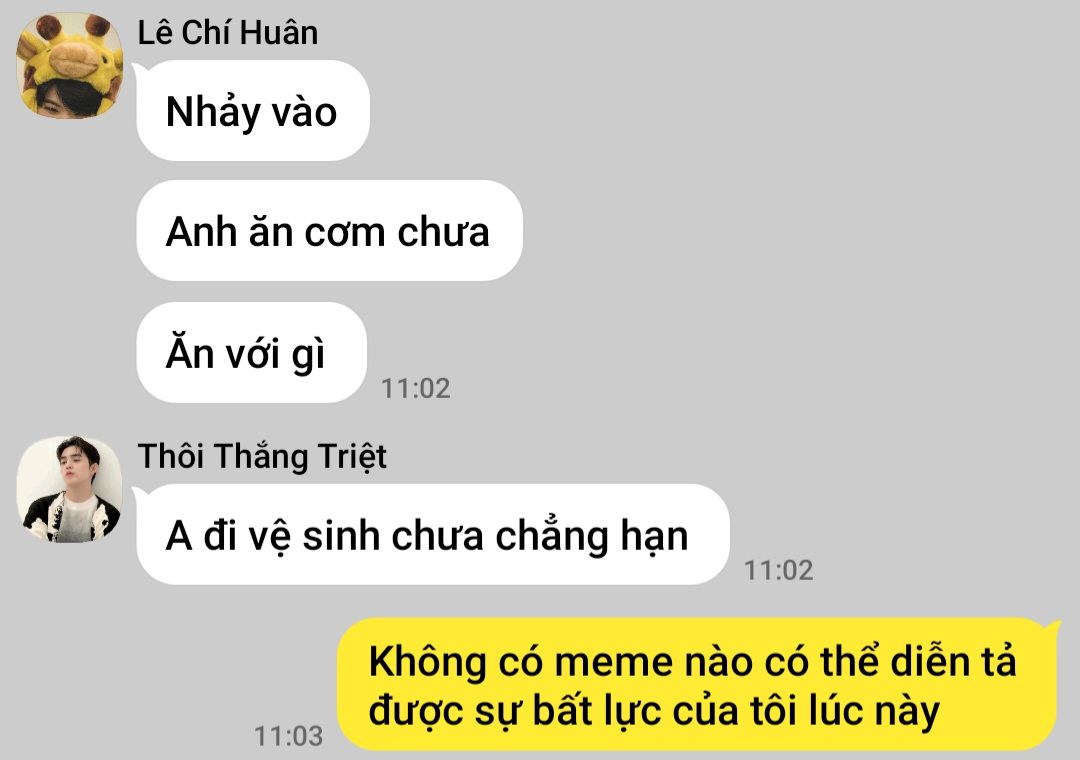Tap the sender name Lê Chí Huân

click(x=228, y=33)
